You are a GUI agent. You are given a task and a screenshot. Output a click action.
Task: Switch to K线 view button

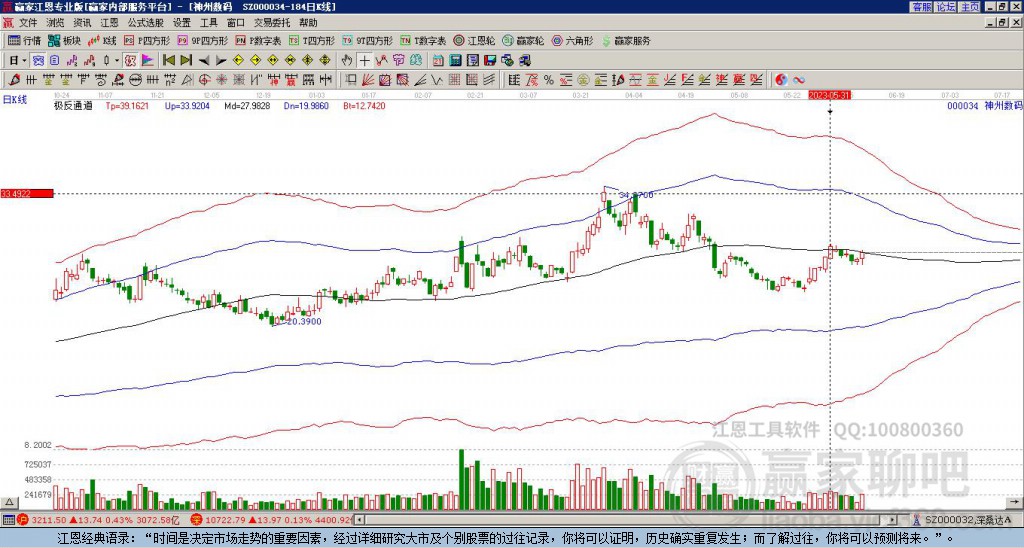pos(102,40)
